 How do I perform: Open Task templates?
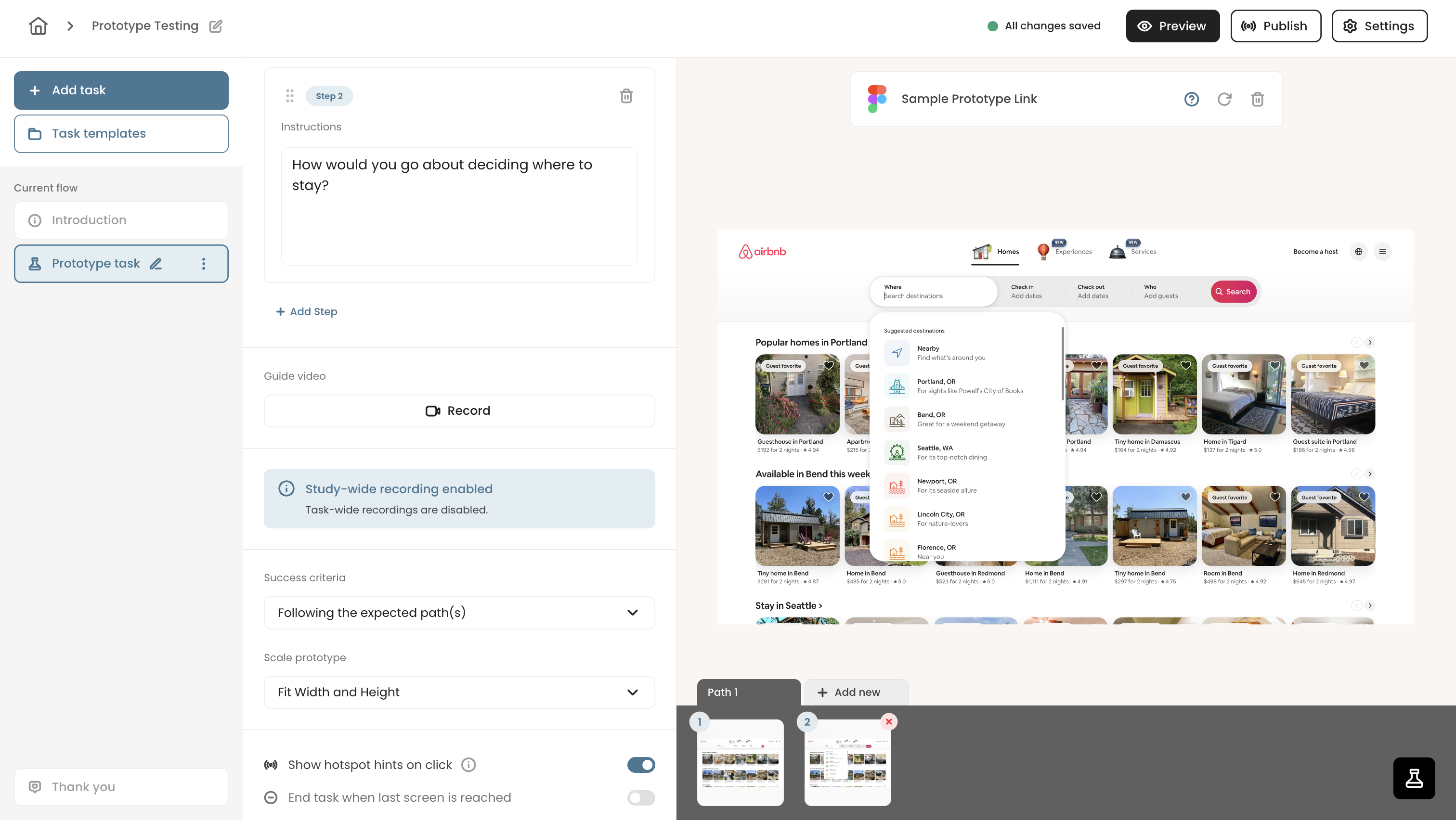pyautogui.click(x=121, y=134)
